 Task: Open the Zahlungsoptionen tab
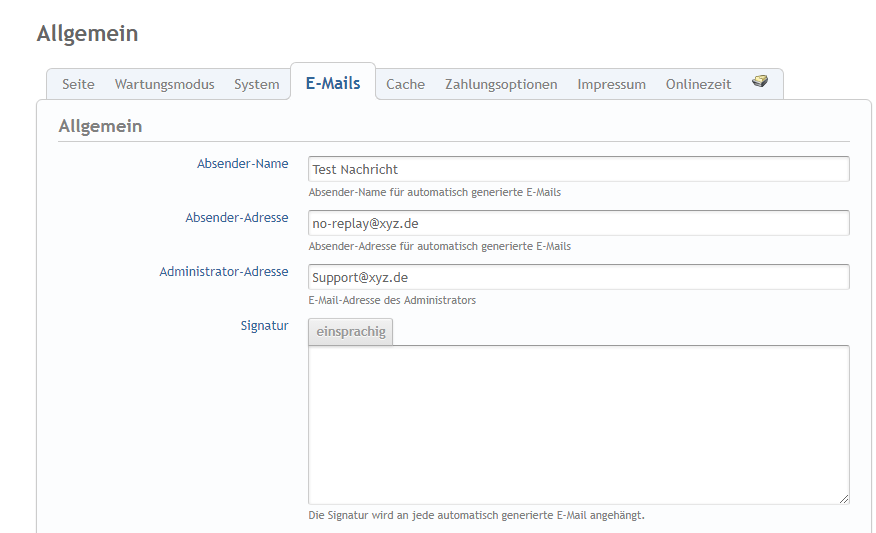501,84
